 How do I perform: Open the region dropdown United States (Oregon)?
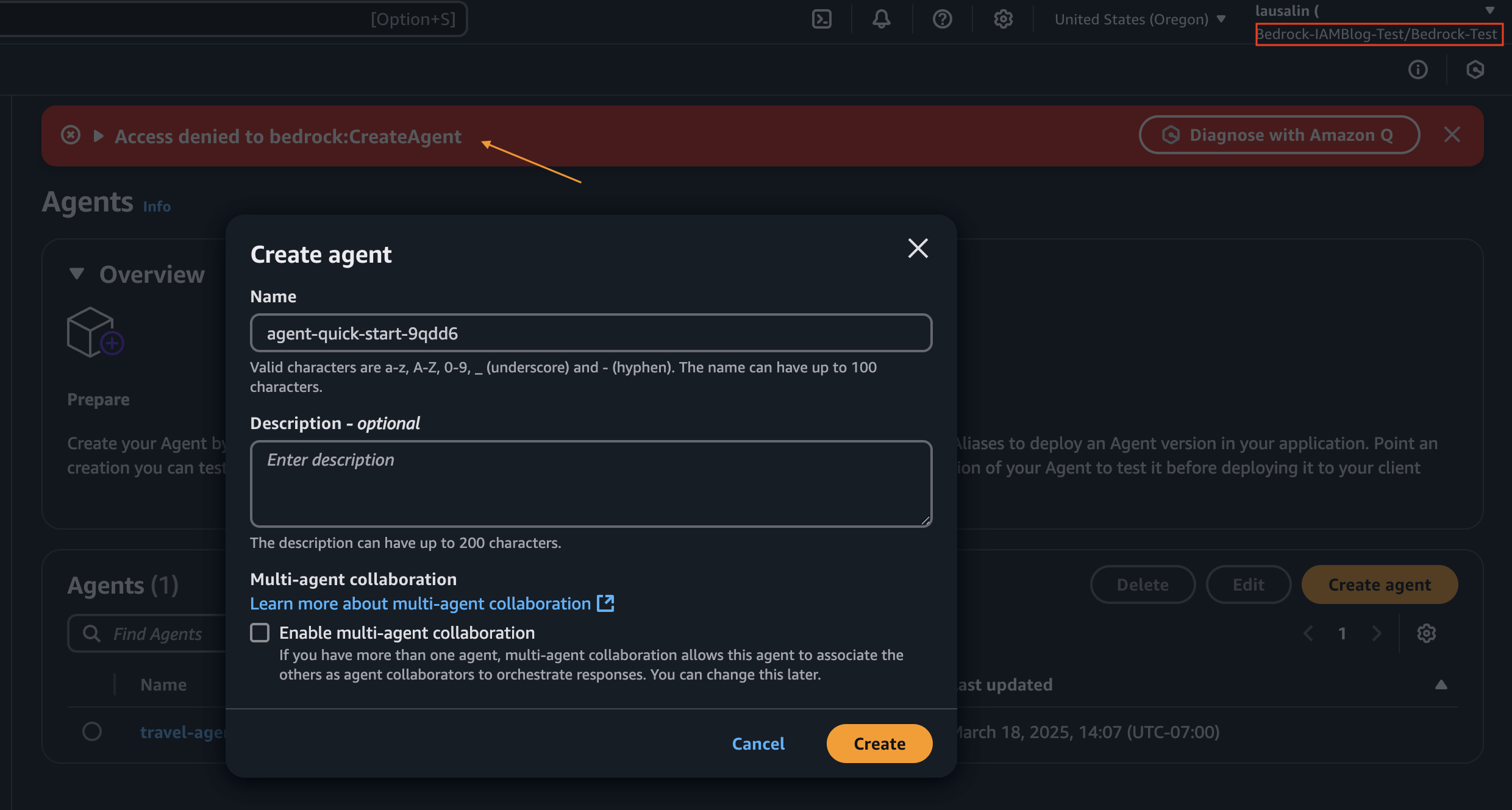(x=1139, y=20)
